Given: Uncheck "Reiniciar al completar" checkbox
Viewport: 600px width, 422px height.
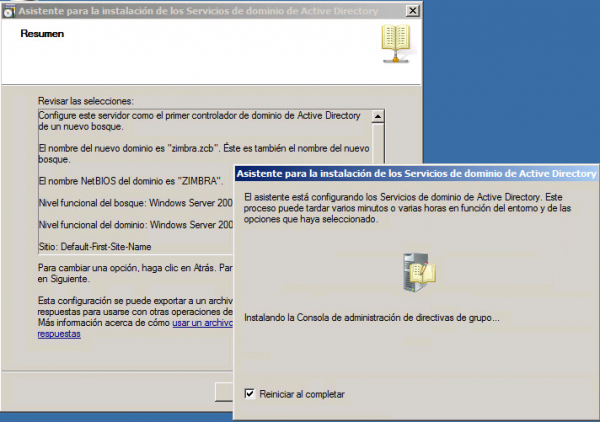Looking at the screenshot, I should pyautogui.click(x=249, y=393).
